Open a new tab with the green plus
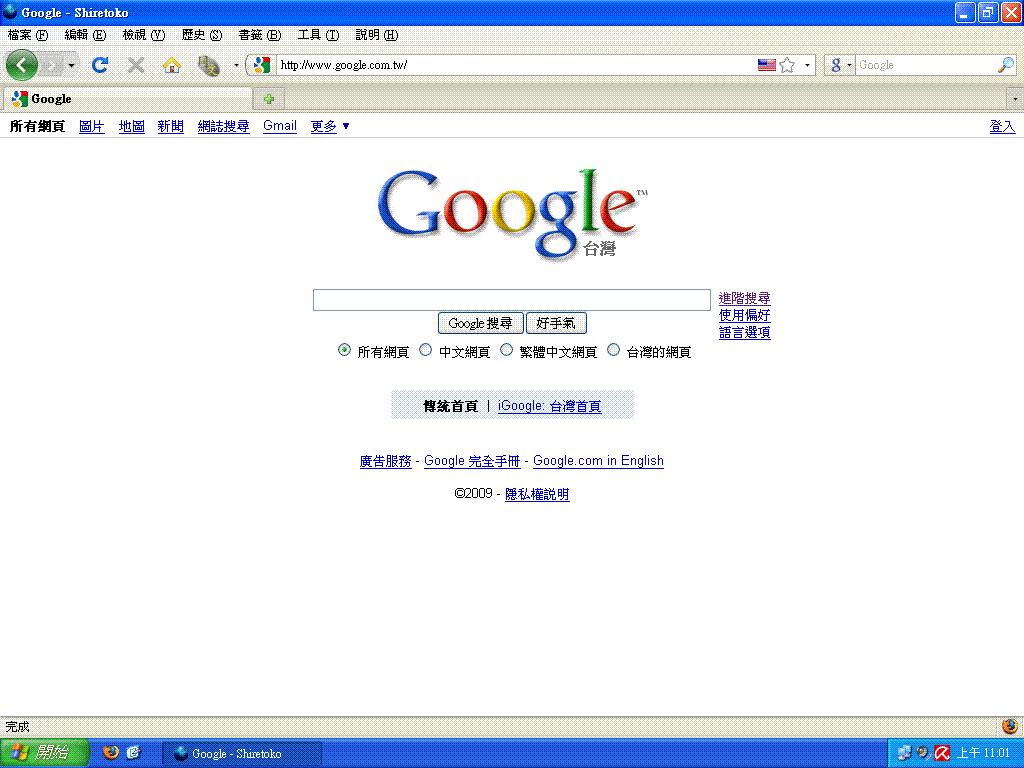Screen dimensions: 1024x768 tap(269, 99)
